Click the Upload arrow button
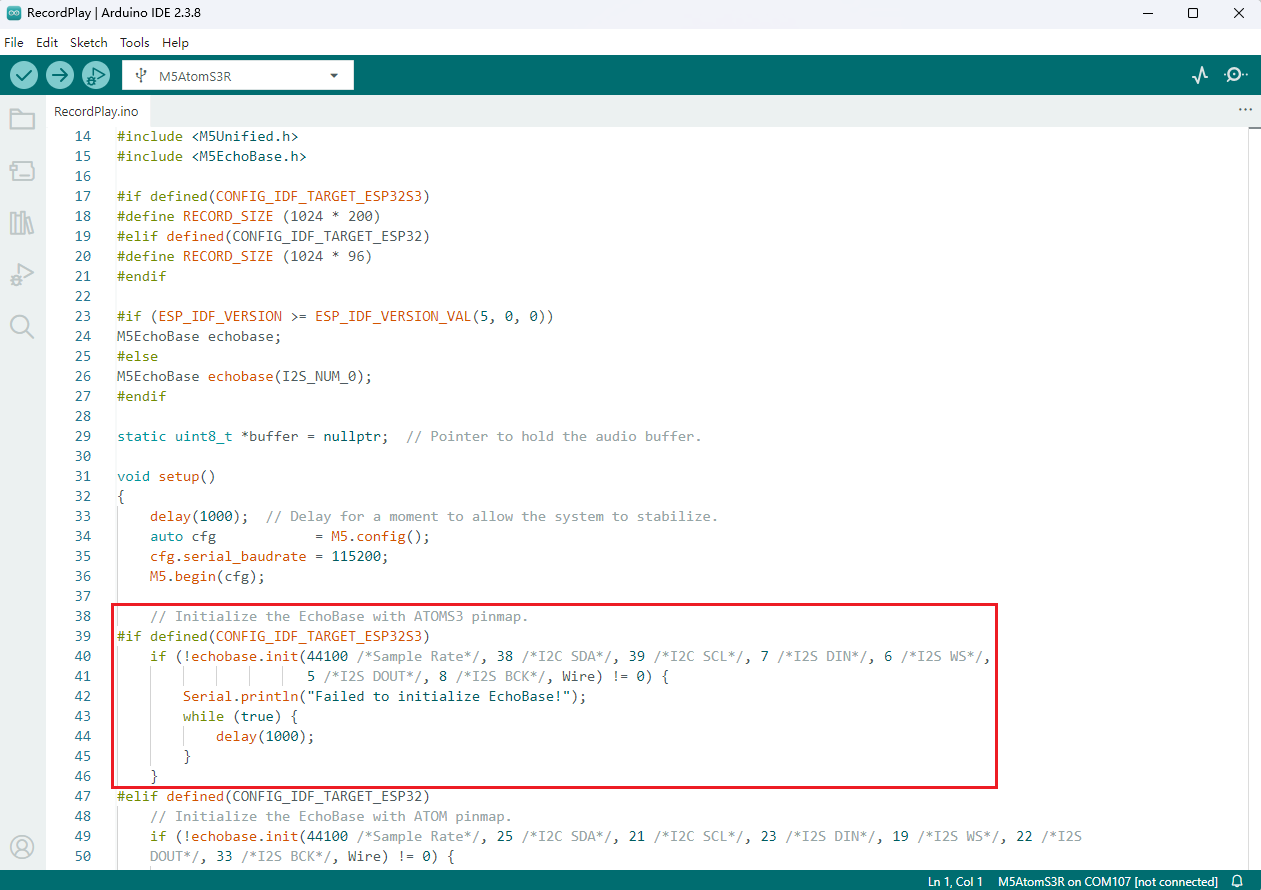This screenshot has height=890, width=1261. 60,75
